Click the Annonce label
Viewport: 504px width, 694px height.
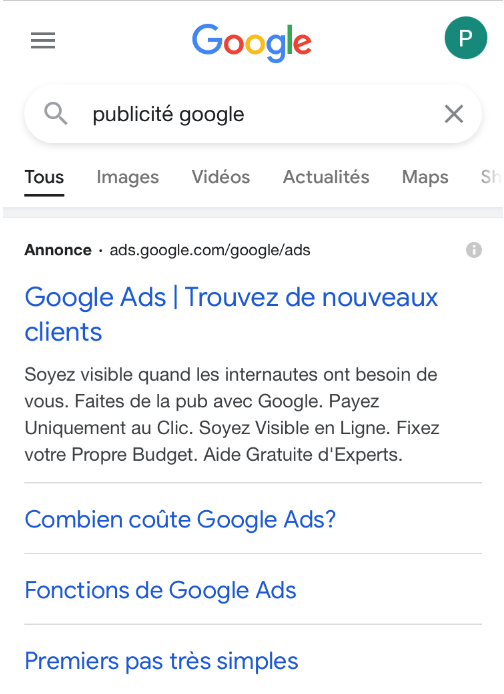tap(58, 250)
